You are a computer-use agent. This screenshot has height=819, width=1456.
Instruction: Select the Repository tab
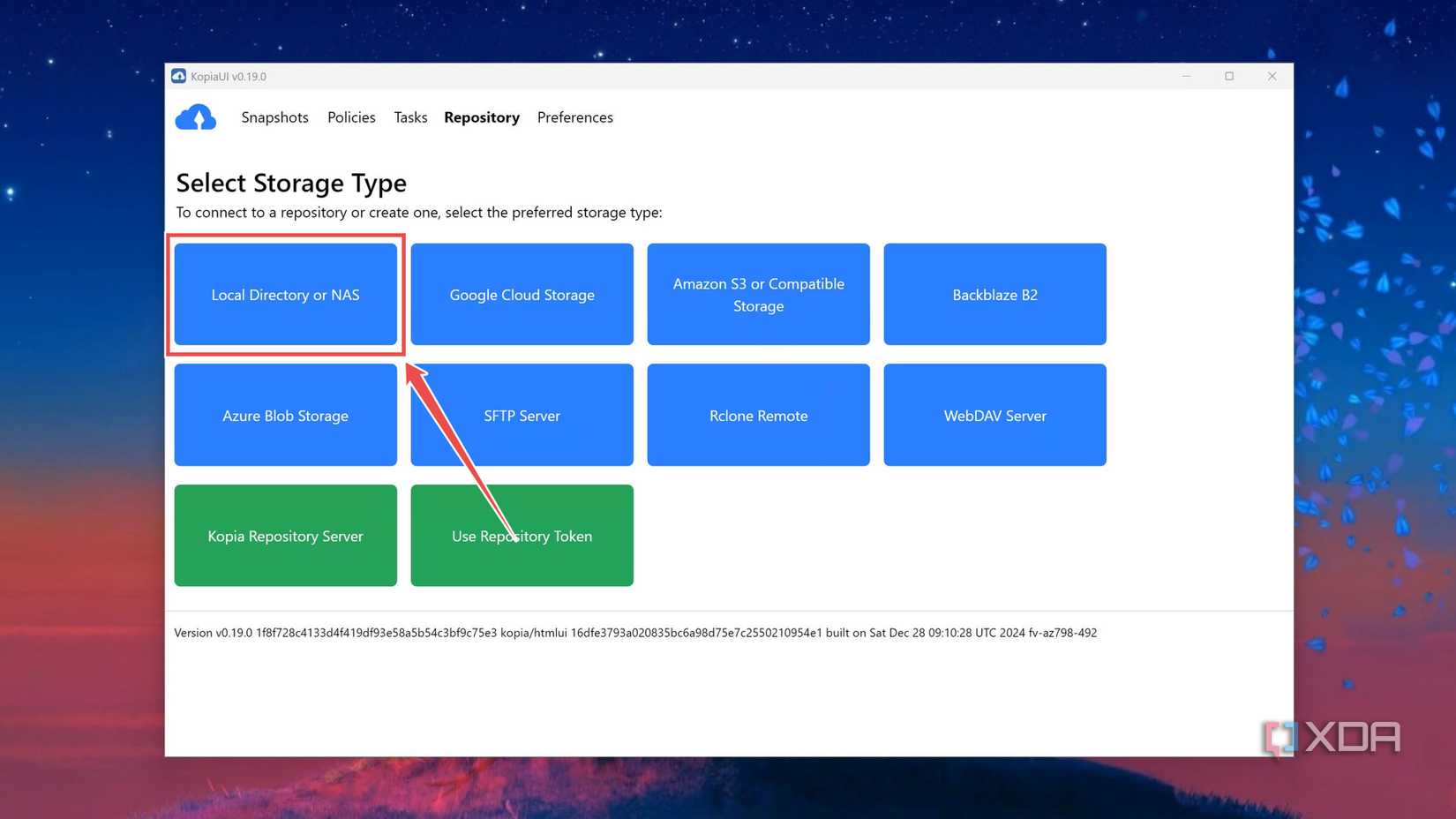pos(482,117)
